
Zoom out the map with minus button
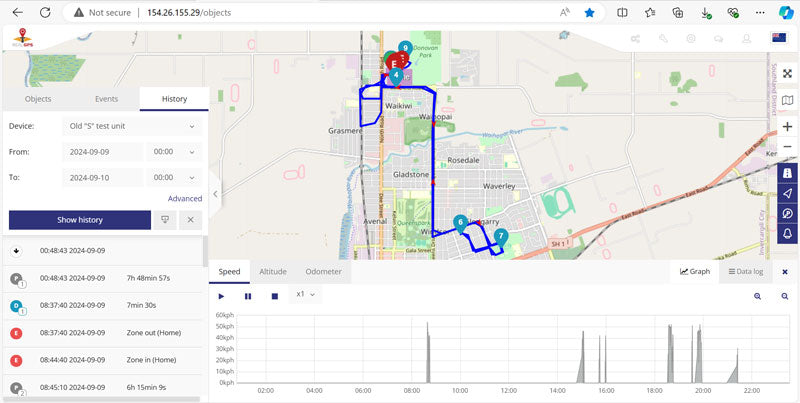tap(788, 147)
